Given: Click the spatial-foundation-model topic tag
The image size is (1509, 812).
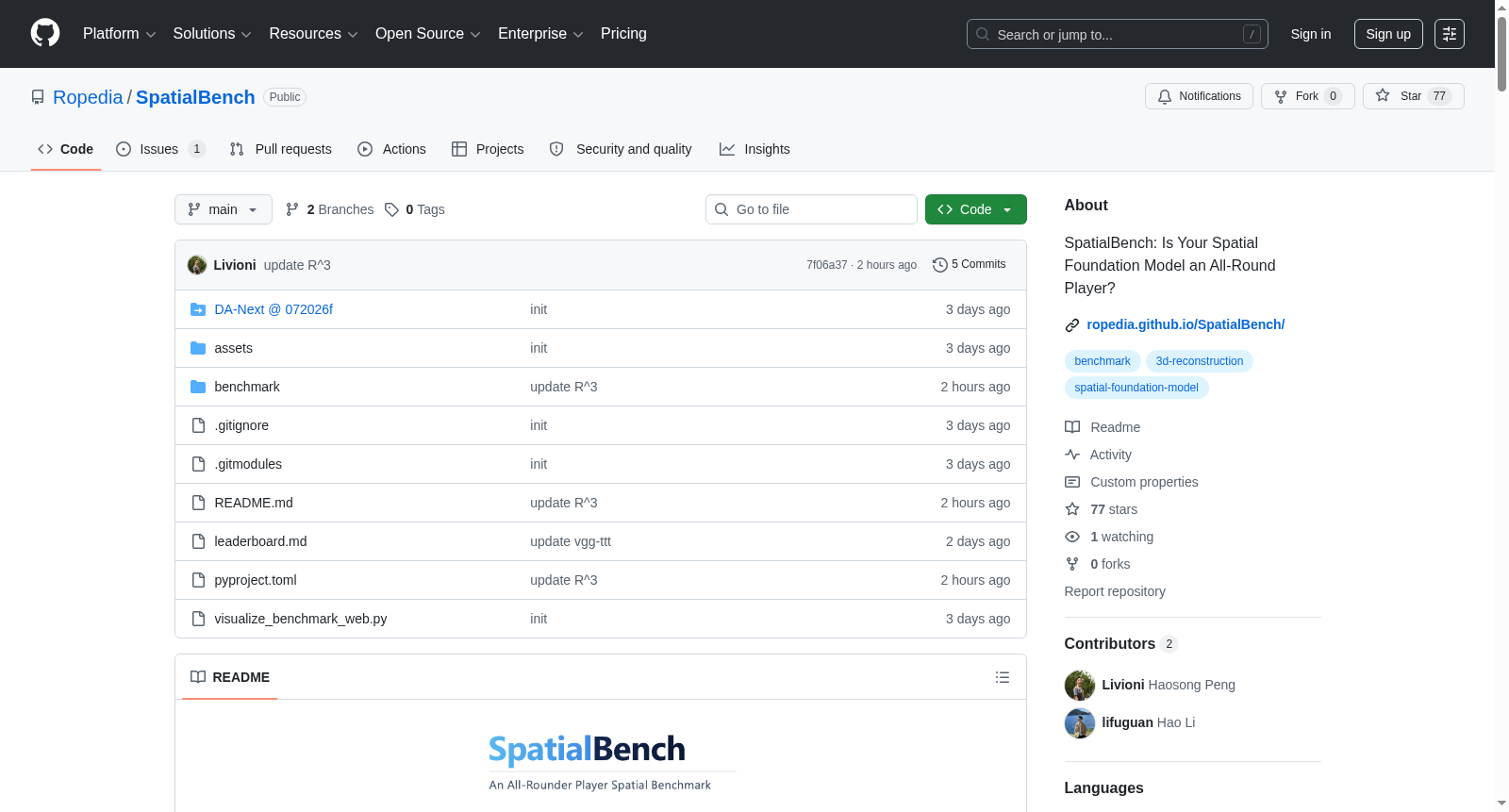Looking at the screenshot, I should 1136,388.
